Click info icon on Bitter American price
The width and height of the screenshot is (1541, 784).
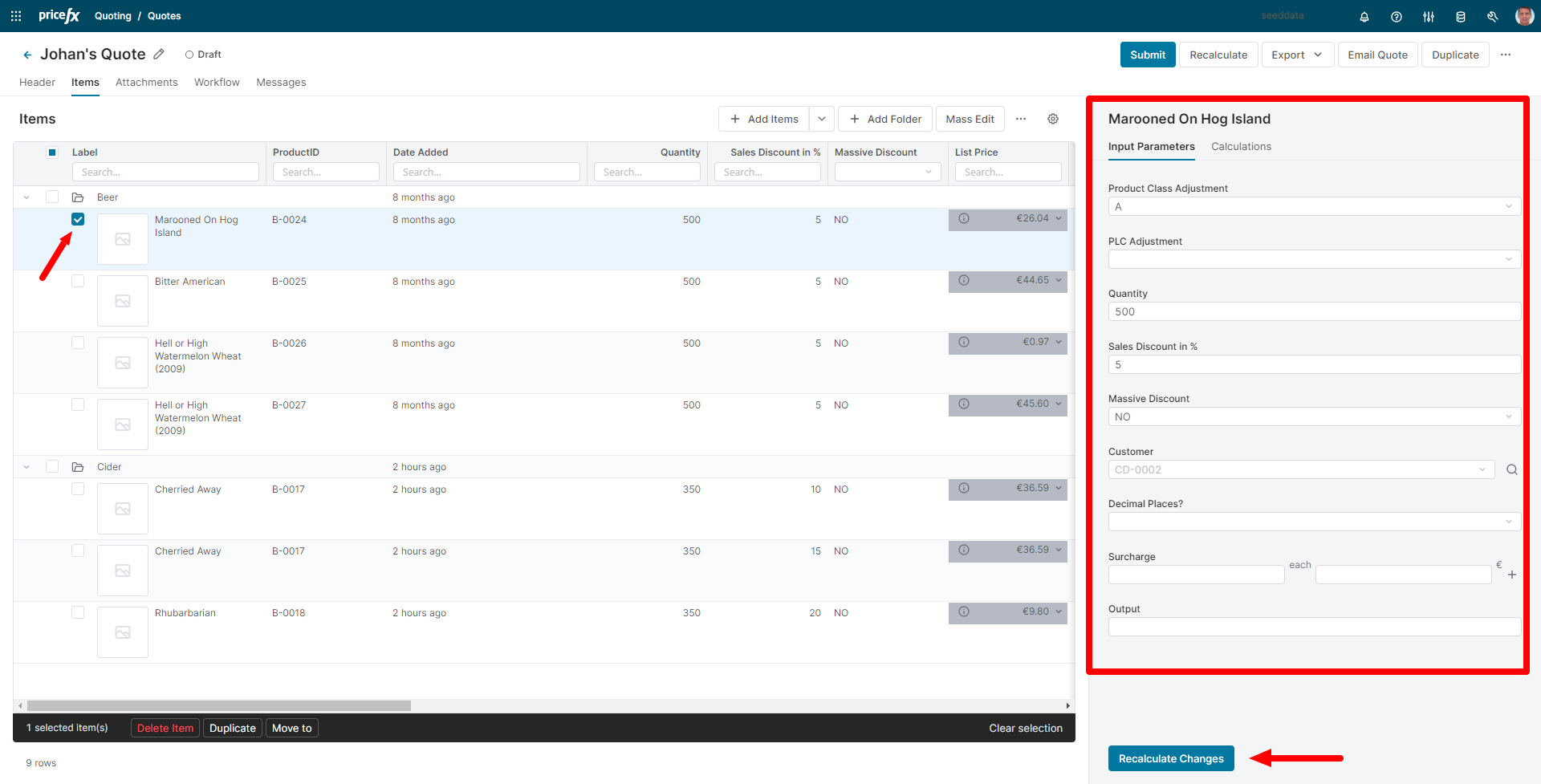point(964,280)
